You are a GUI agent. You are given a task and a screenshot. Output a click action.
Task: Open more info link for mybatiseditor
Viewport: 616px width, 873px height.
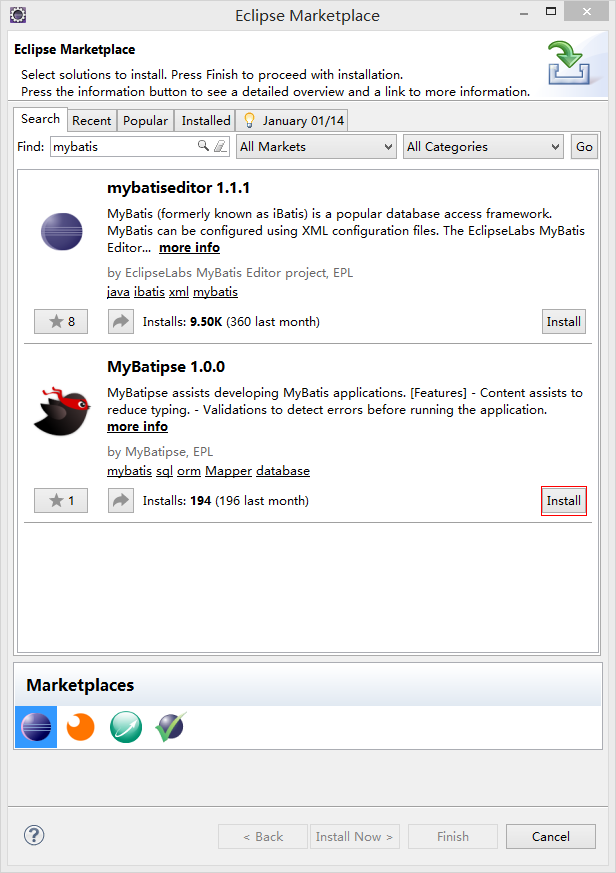coord(189,248)
